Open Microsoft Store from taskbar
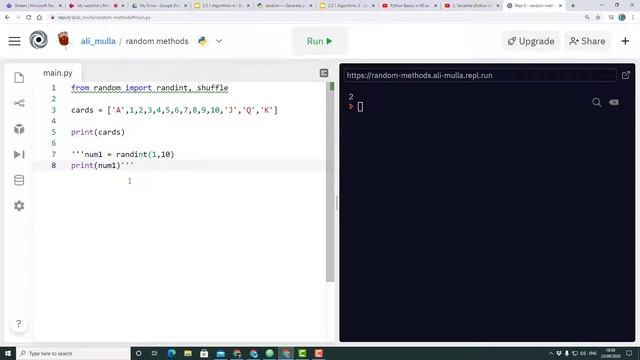Screen dimensions: 640x360 (x=204, y=353)
